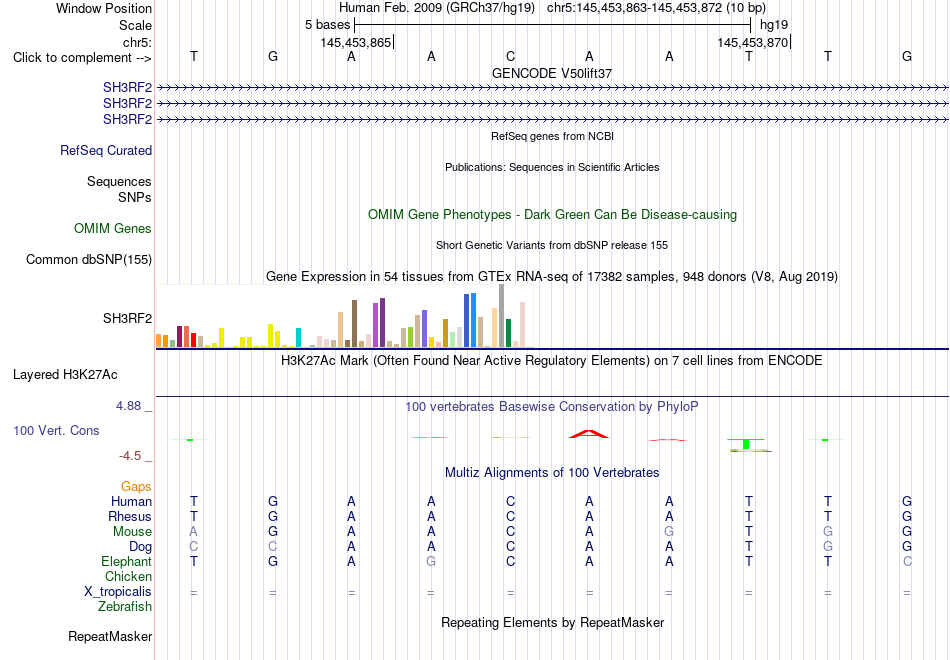Select the X_tropicalis species label
950x660 pixels.
click(x=118, y=592)
